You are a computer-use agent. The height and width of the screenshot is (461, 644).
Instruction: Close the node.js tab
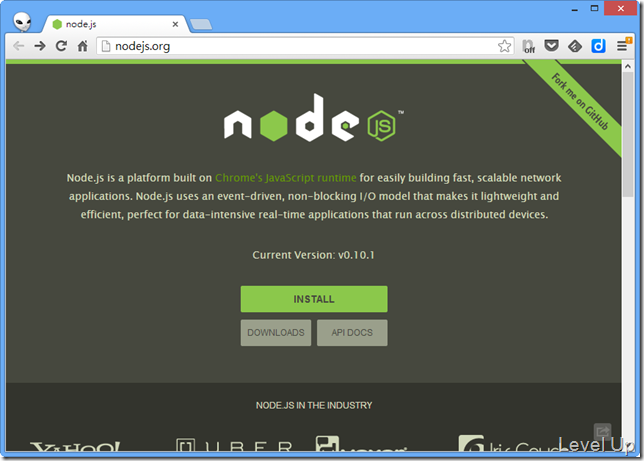coord(175,24)
